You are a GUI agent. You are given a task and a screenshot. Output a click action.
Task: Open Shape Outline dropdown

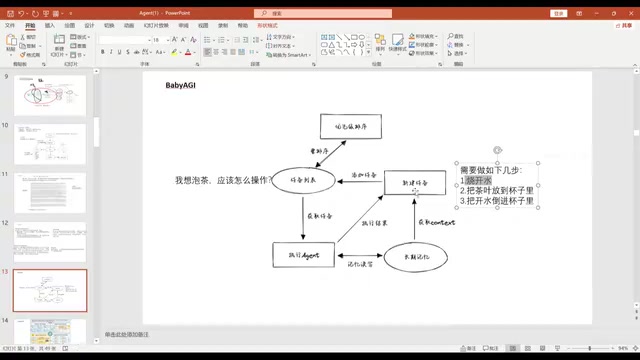[x=423, y=45]
